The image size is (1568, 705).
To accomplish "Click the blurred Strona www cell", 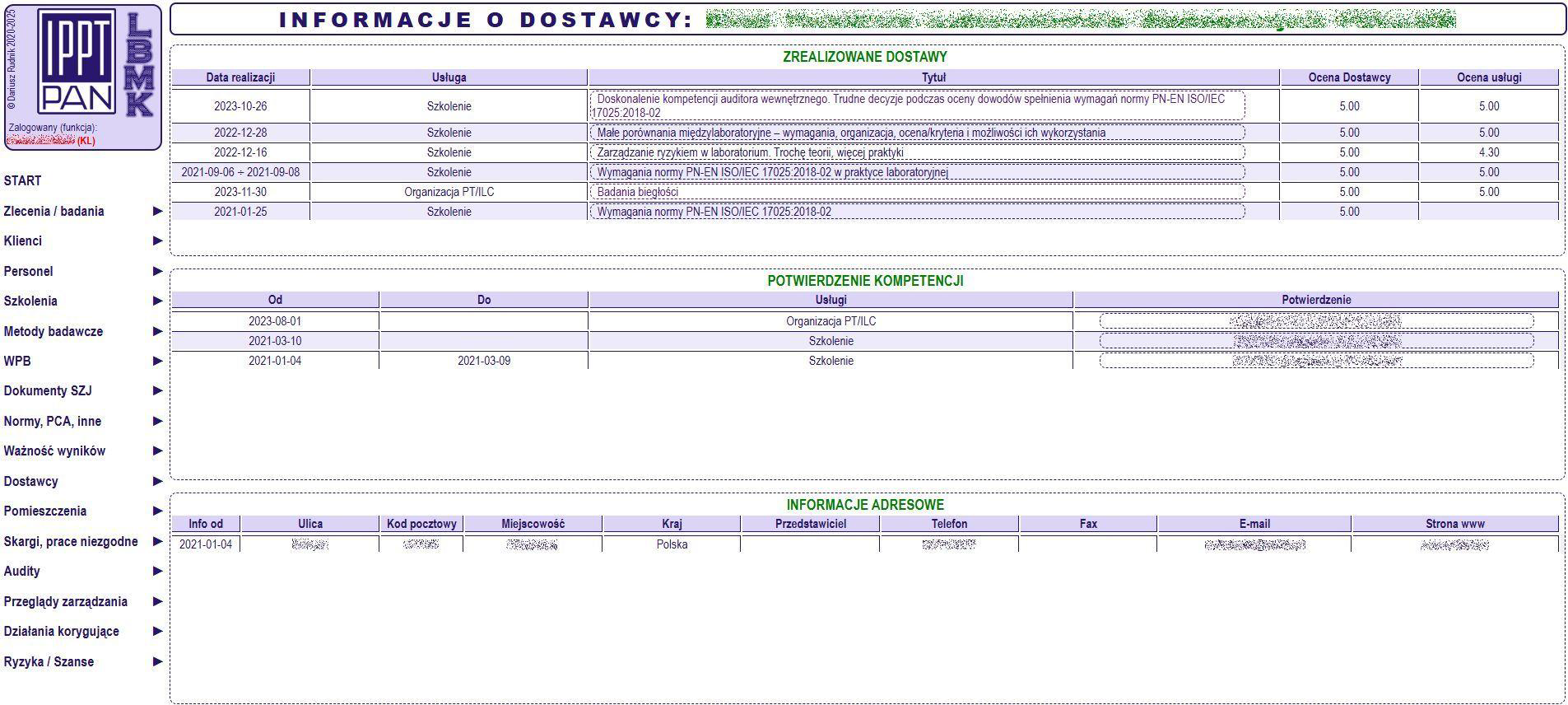I will pyautogui.click(x=1455, y=544).
